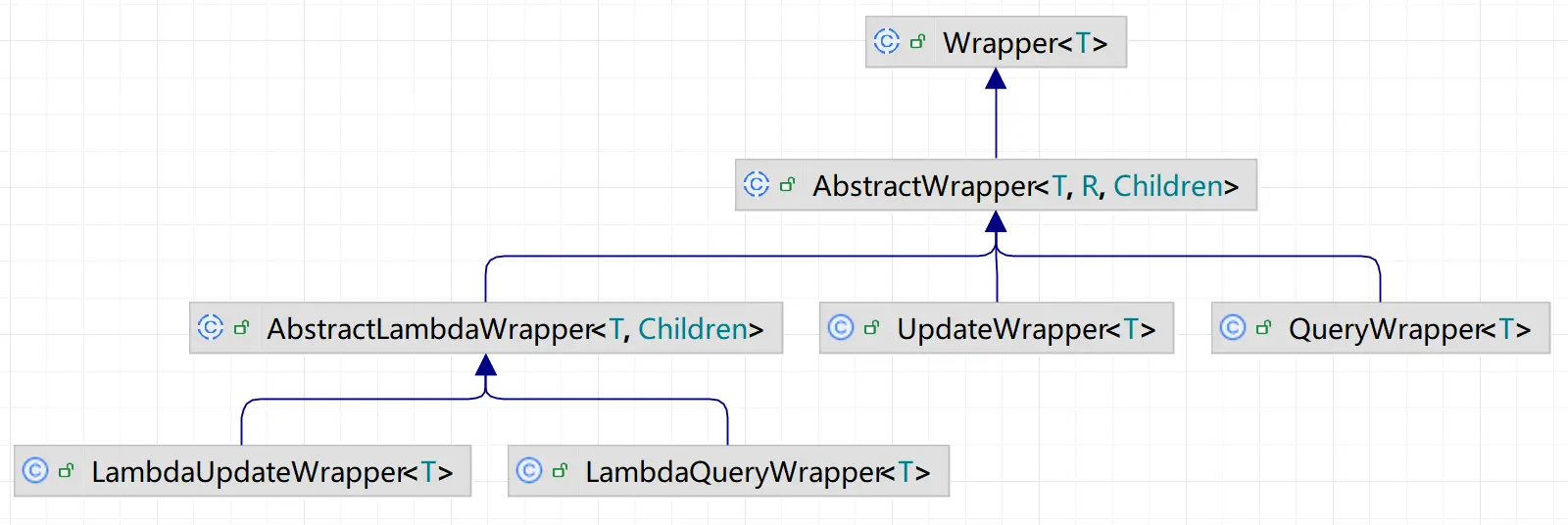
Task: Click the class icon of LambdaQueryWrapper
Action: (x=529, y=470)
